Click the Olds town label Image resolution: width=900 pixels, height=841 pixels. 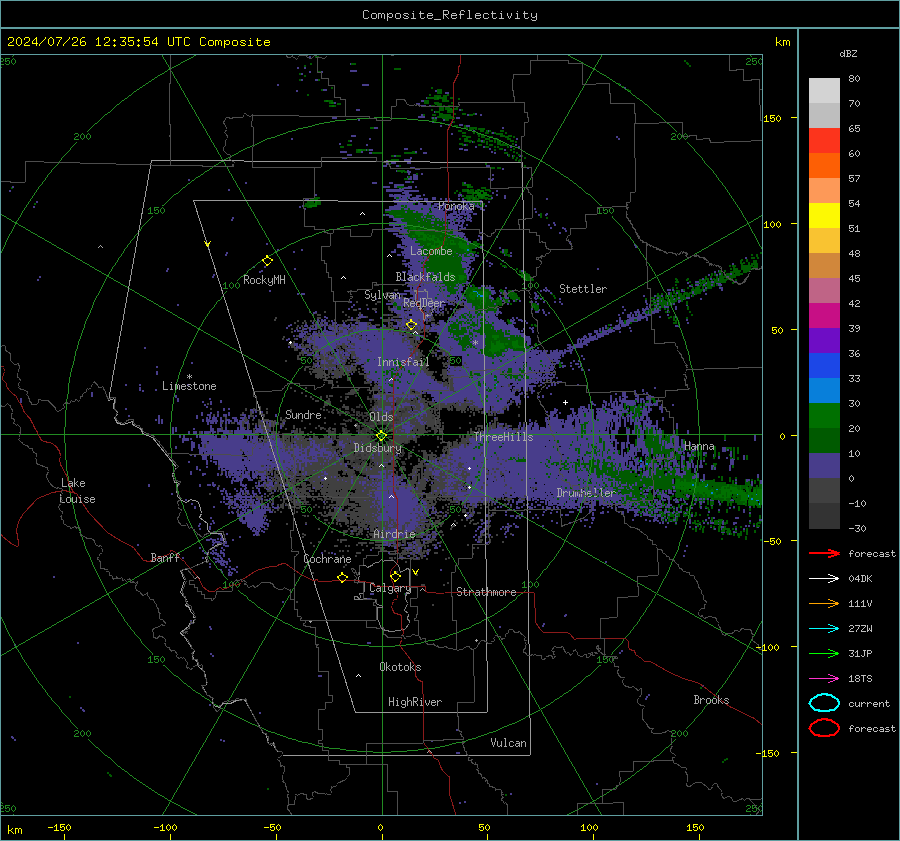381,417
